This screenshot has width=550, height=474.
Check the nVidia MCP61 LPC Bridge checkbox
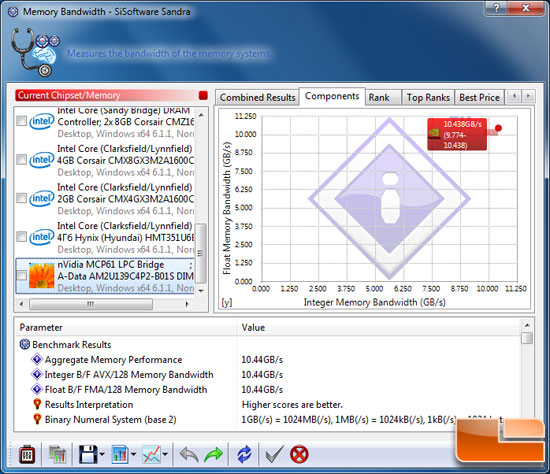(21, 275)
